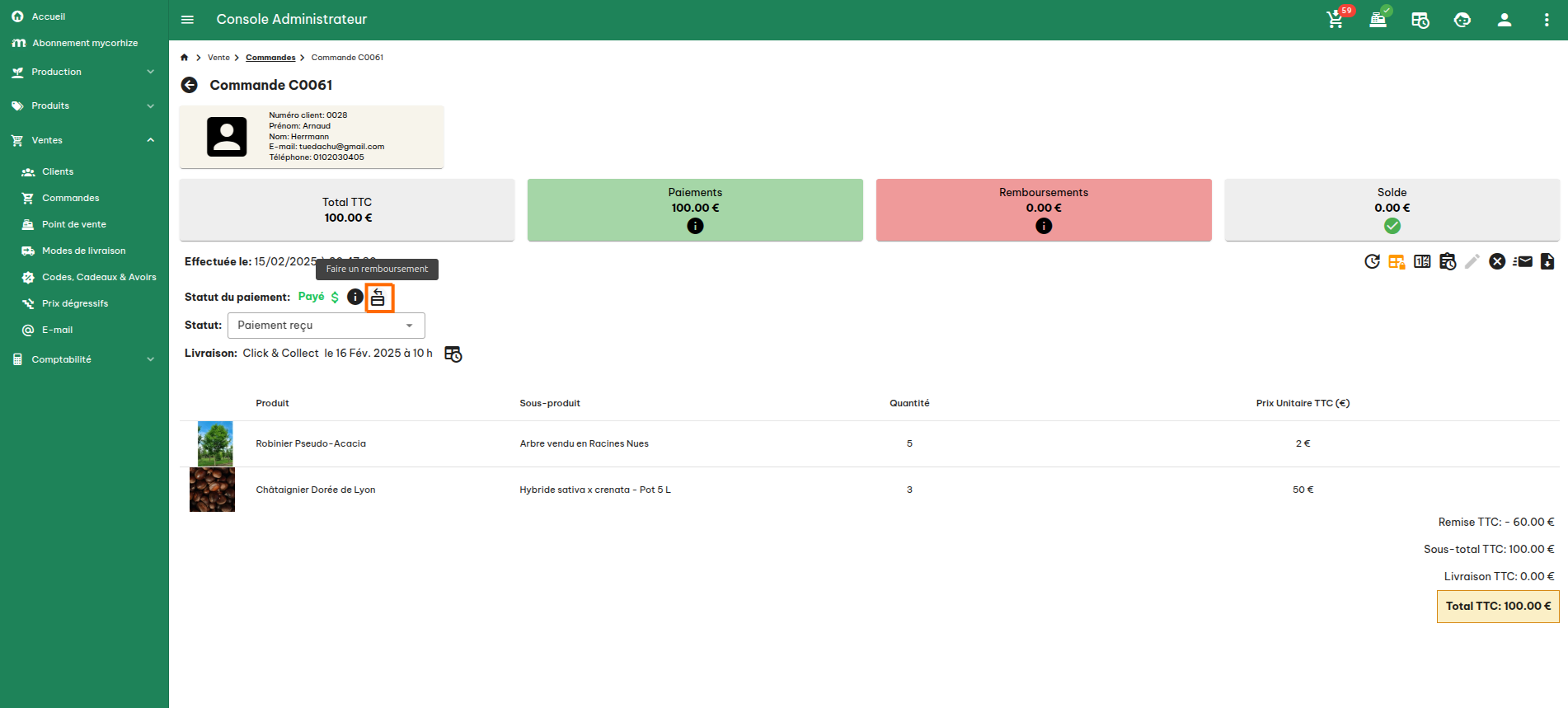
Task: Click the customer support headset icon
Action: [1462, 20]
